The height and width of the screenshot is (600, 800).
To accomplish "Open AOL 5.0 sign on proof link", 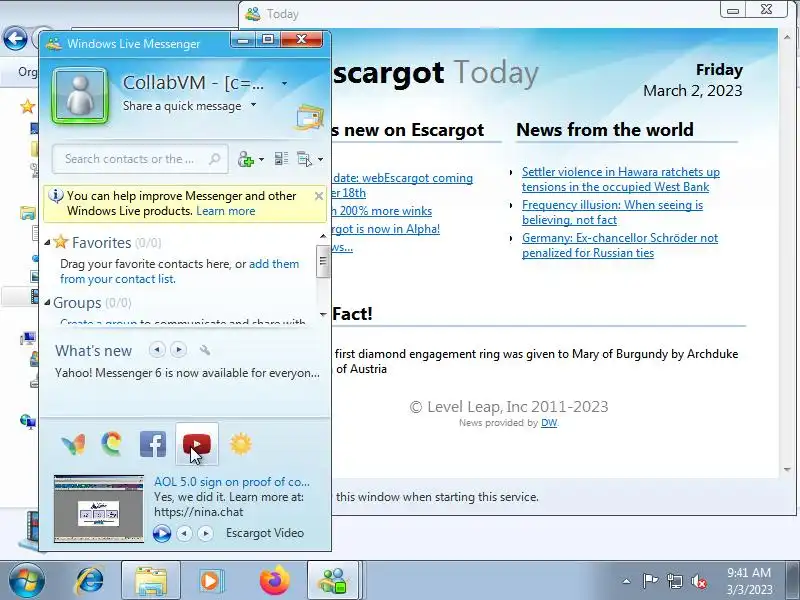I will pyautogui.click(x=232, y=482).
